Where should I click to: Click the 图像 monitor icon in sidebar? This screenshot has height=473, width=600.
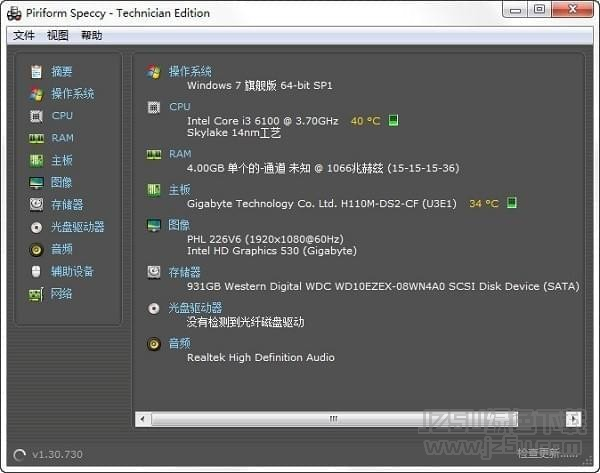(x=36, y=183)
